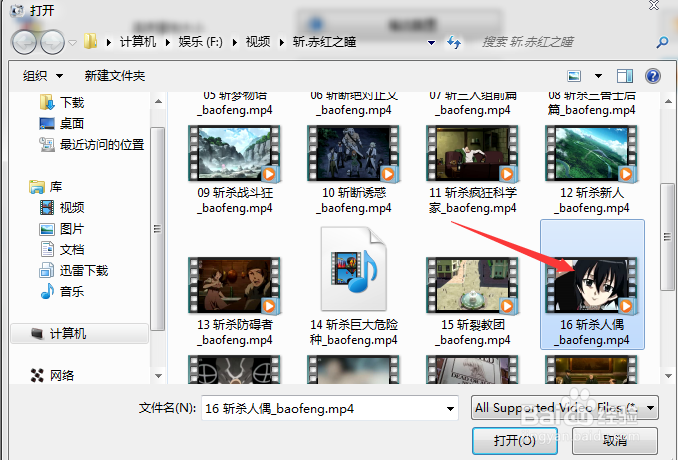Viewport: 678px width, 460px height.
Task: Open help with the question mark icon
Action: pos(653,77)
